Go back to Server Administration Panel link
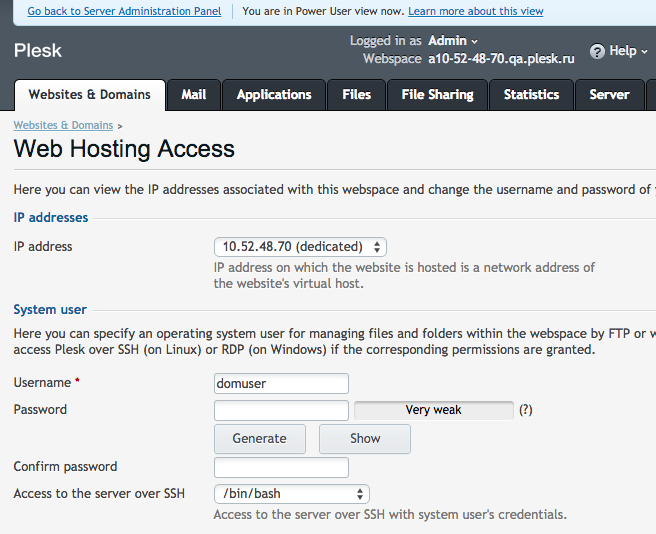 point(124,11)
